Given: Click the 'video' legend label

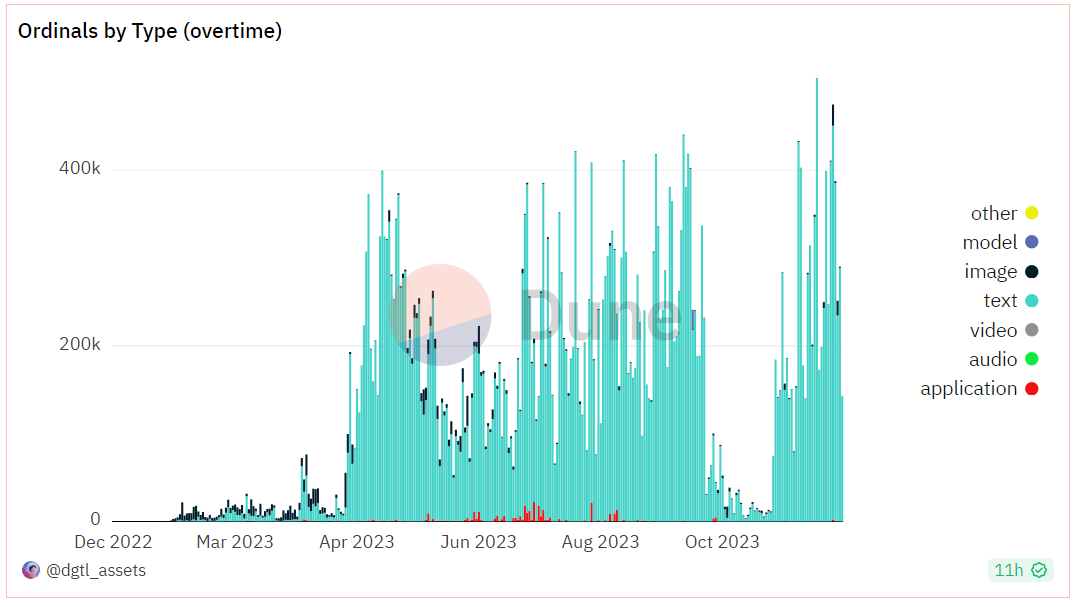Looking at the screenshot, I should point(993,331).
